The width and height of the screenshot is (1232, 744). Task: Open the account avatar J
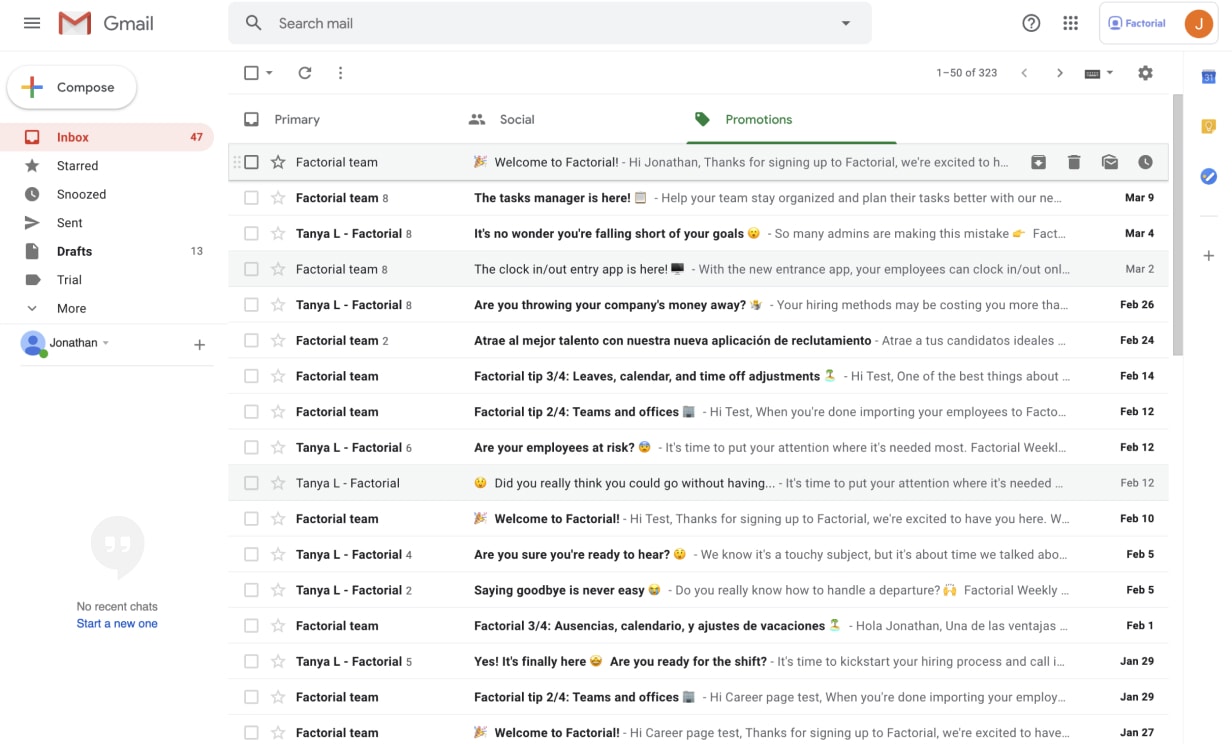[x=1198, y=23]
